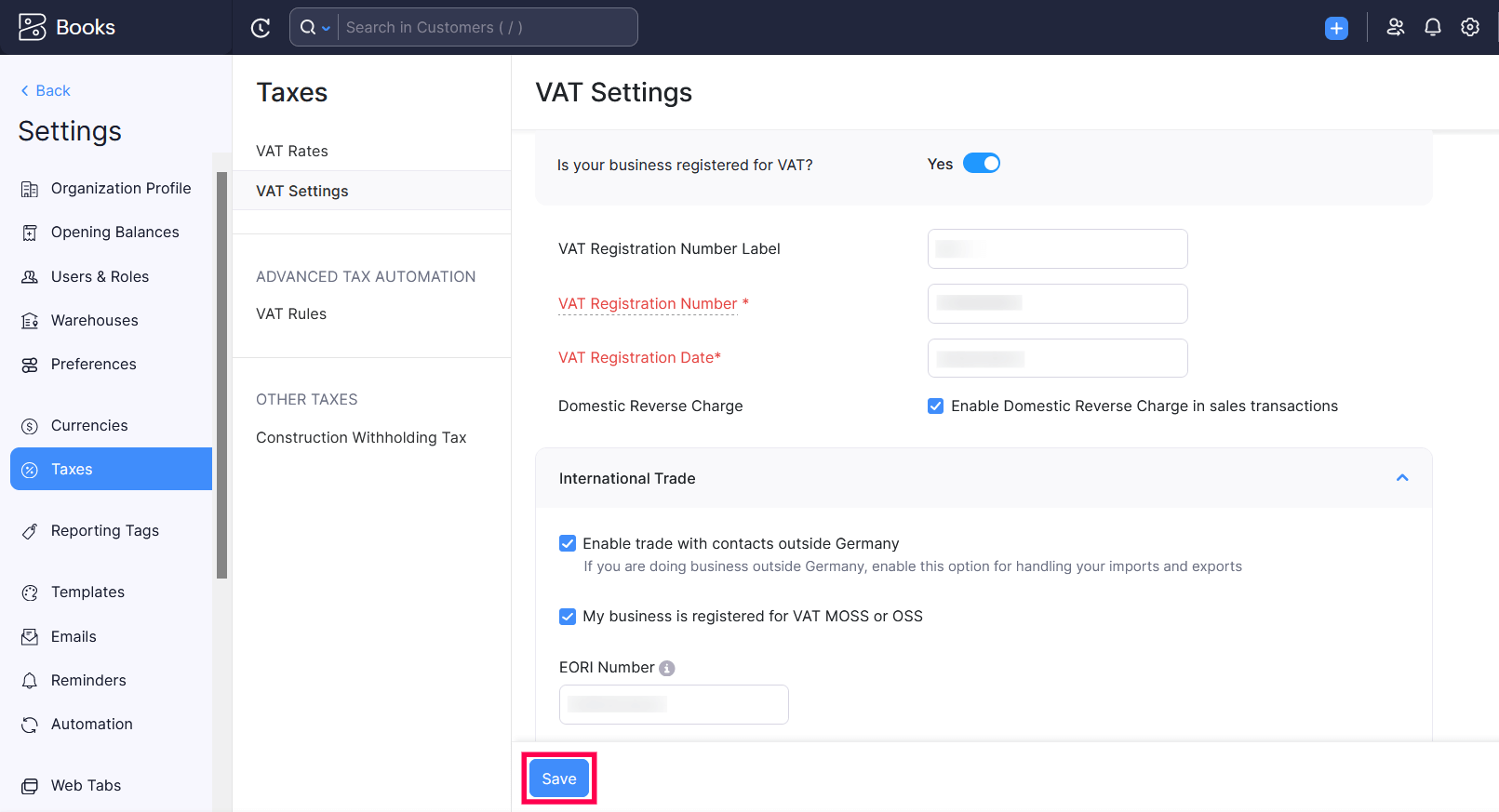This screenshot has height=812, width=1499.
Task: Uncheck Enable trade with contacts outside Germany
Action: tap(568, 544)
